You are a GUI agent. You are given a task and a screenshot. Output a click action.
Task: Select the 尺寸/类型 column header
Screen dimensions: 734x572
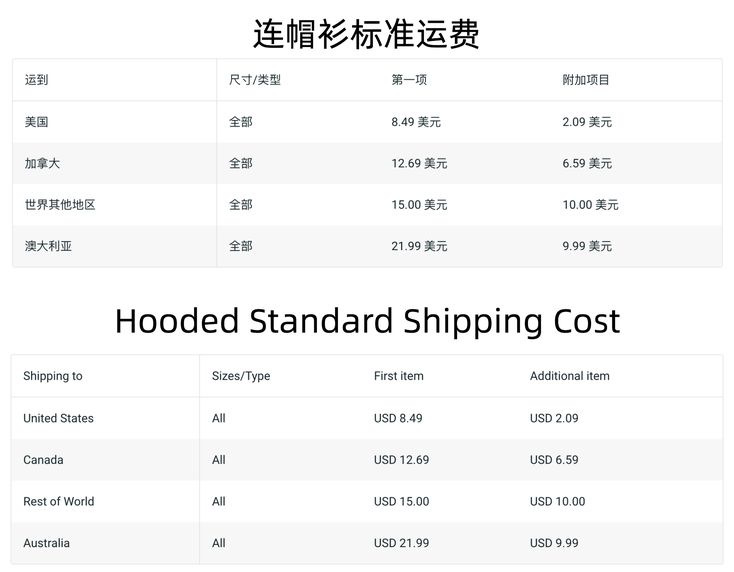[x=255, y=80]
